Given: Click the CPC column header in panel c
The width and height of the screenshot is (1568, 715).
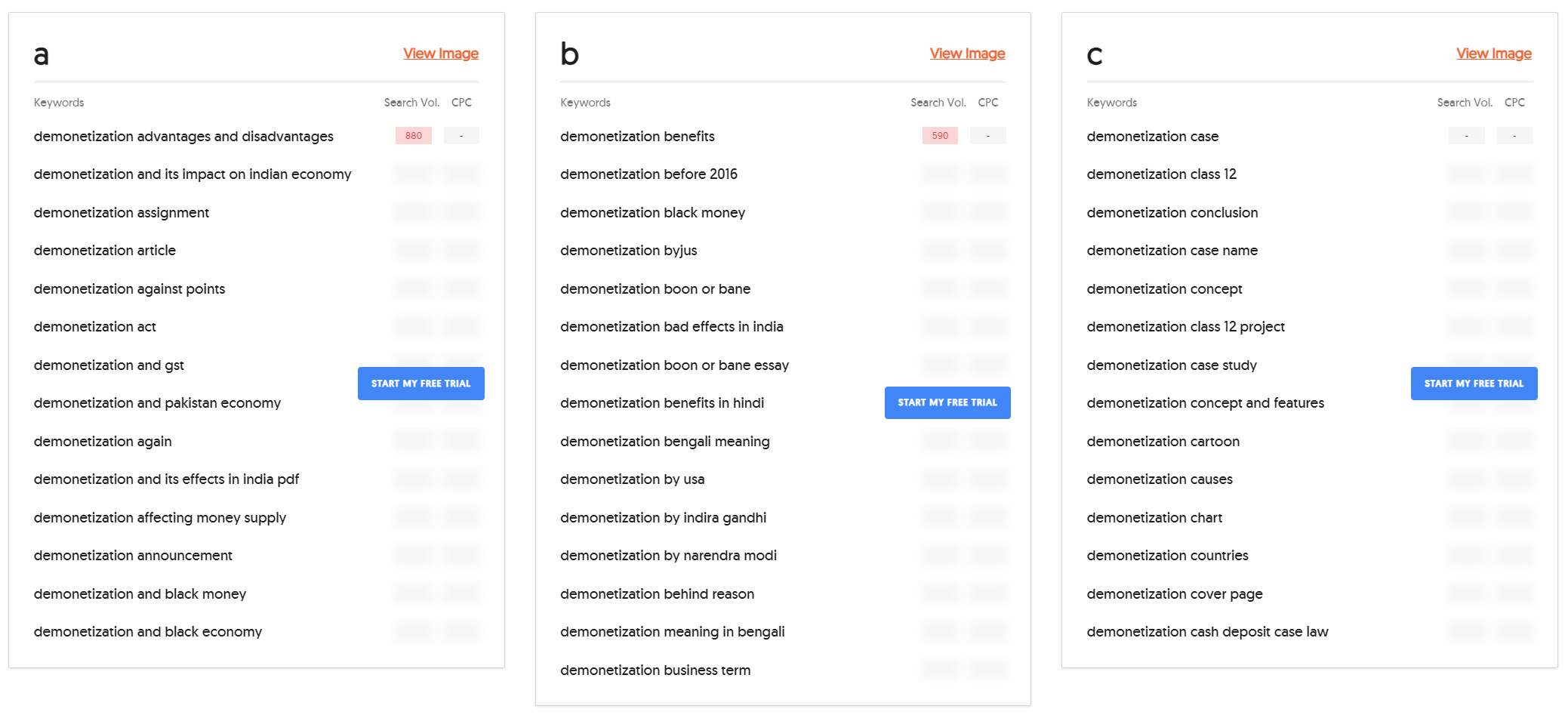Looking at the screenshot, I should point(1514,102).
